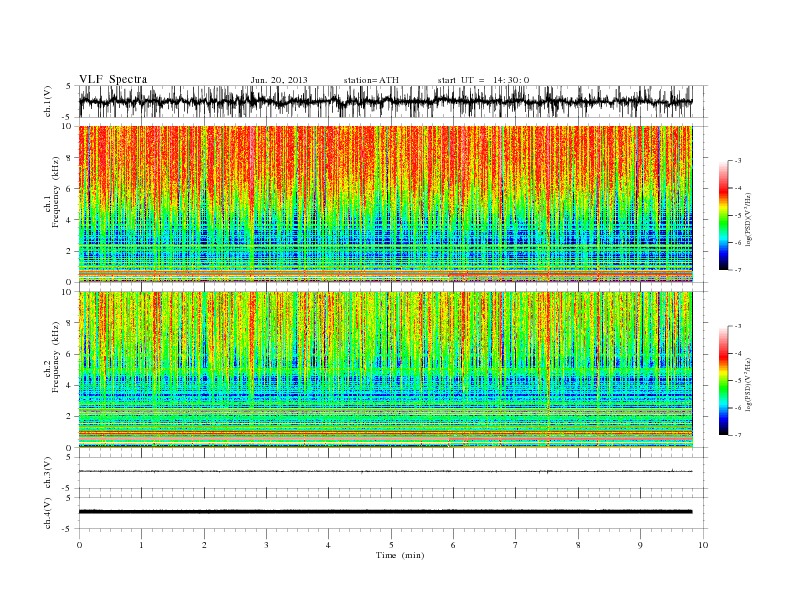
Task: Click the "9" tick label on the Time axis
Action: click(640, 545)
